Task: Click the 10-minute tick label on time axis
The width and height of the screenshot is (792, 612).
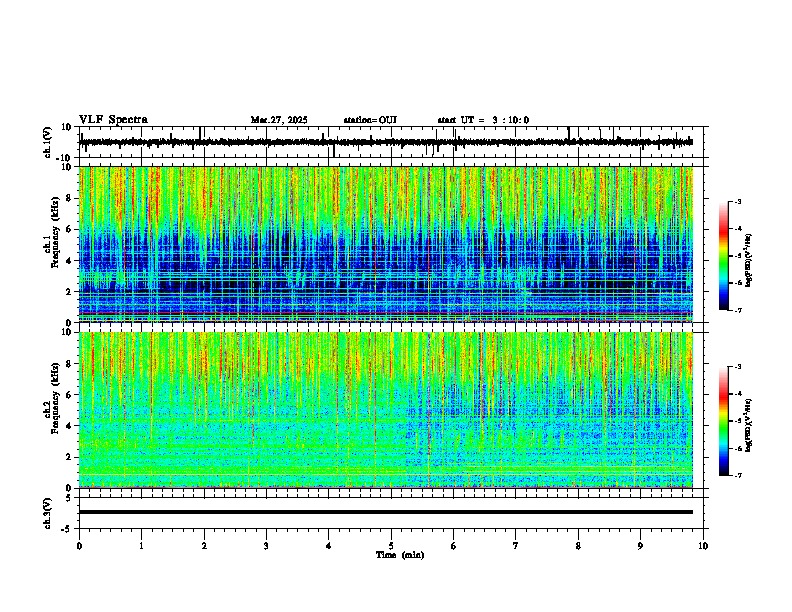Action: (x=703, y=546)
